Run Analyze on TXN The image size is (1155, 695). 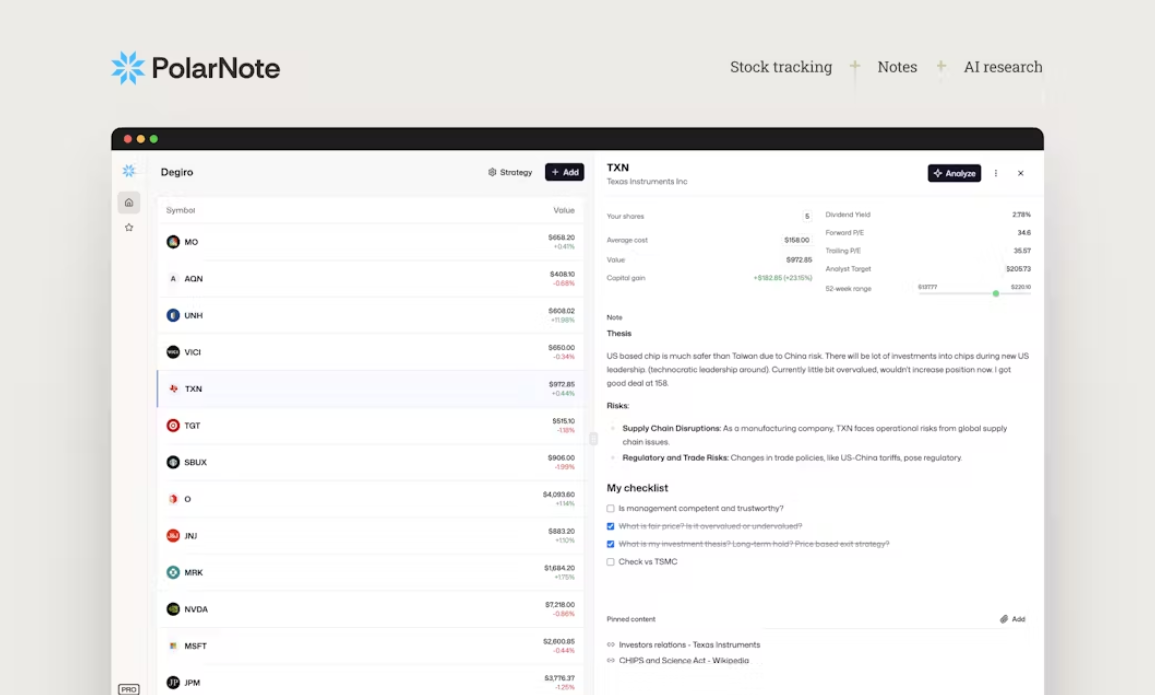(x=954, y=173)
